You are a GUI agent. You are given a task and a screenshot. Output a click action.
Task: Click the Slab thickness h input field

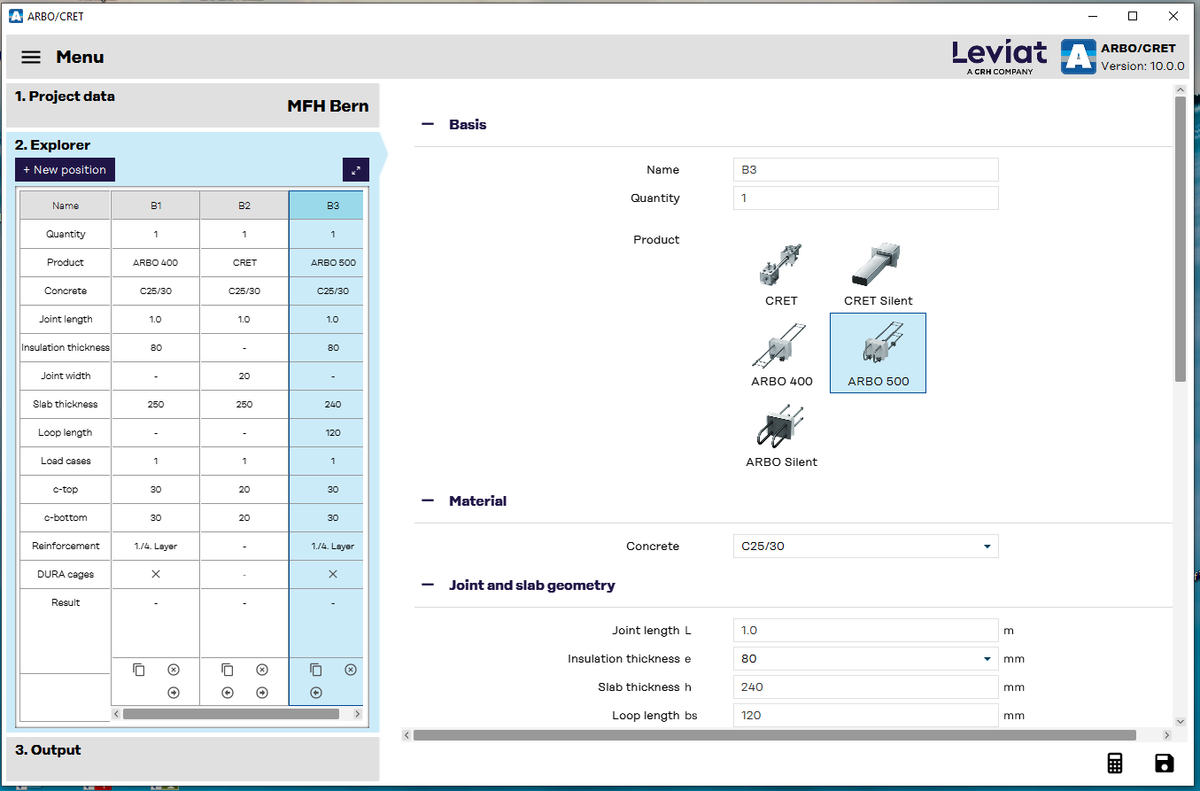(x=865, y=687)
